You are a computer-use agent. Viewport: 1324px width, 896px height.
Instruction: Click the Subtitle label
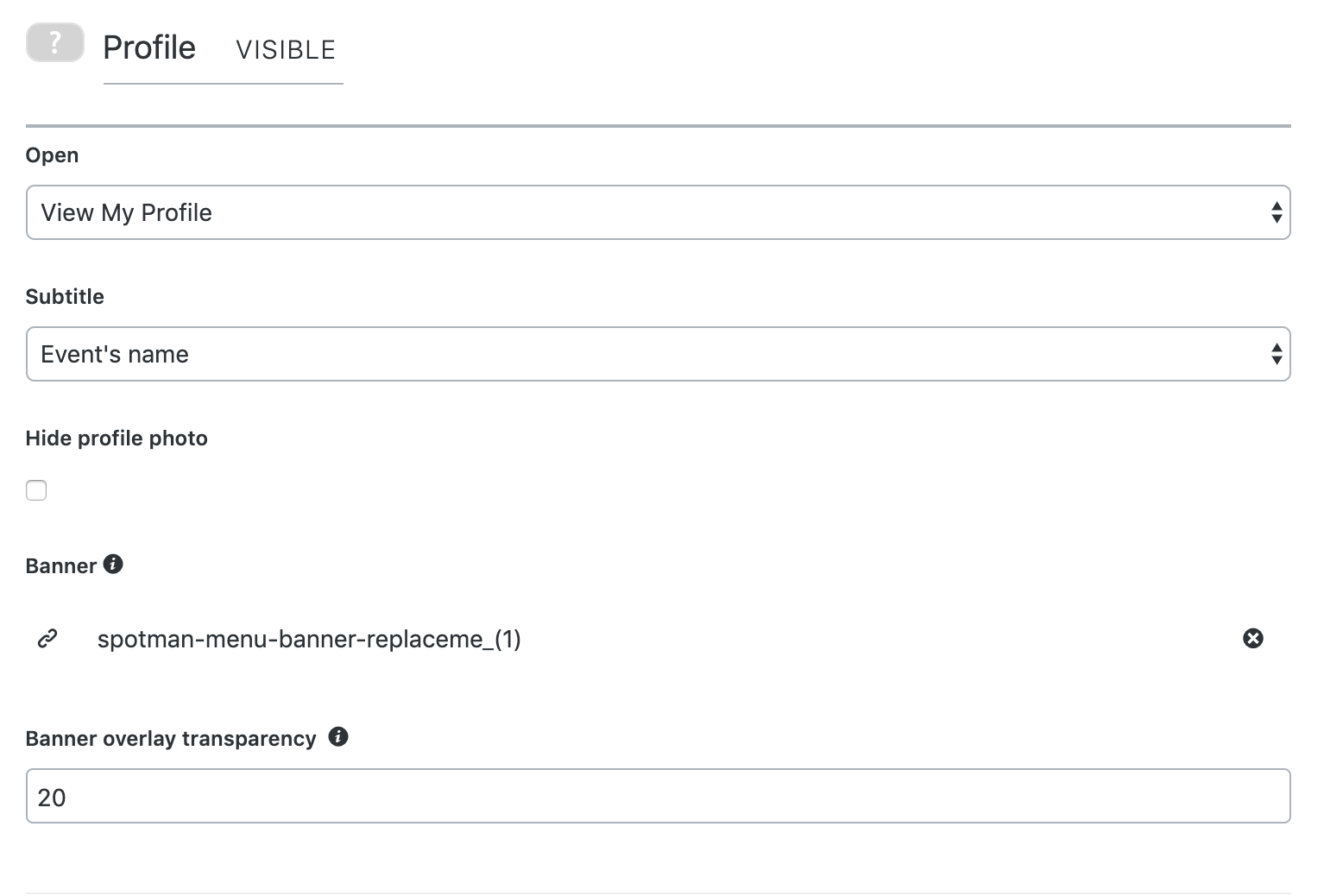click(65, 297)
